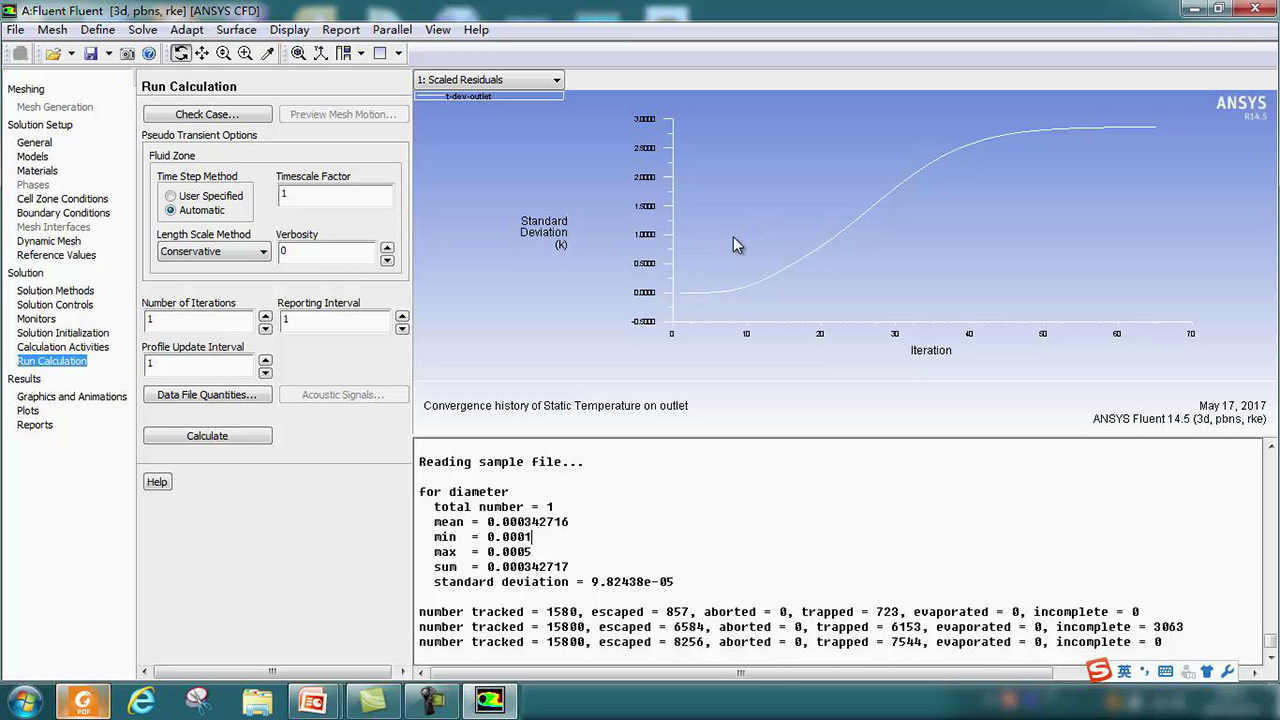Click the input bar wrench settings icon
The height and width of the screenshot is (720, 1280).
pyautogui.click(x=1228, y=672)
